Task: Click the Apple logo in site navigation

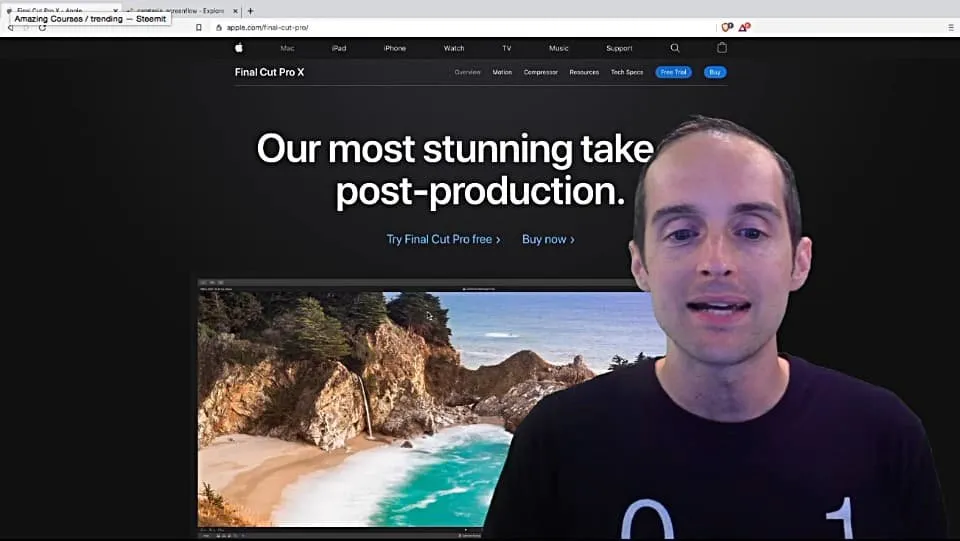Action: pos(239,48)
